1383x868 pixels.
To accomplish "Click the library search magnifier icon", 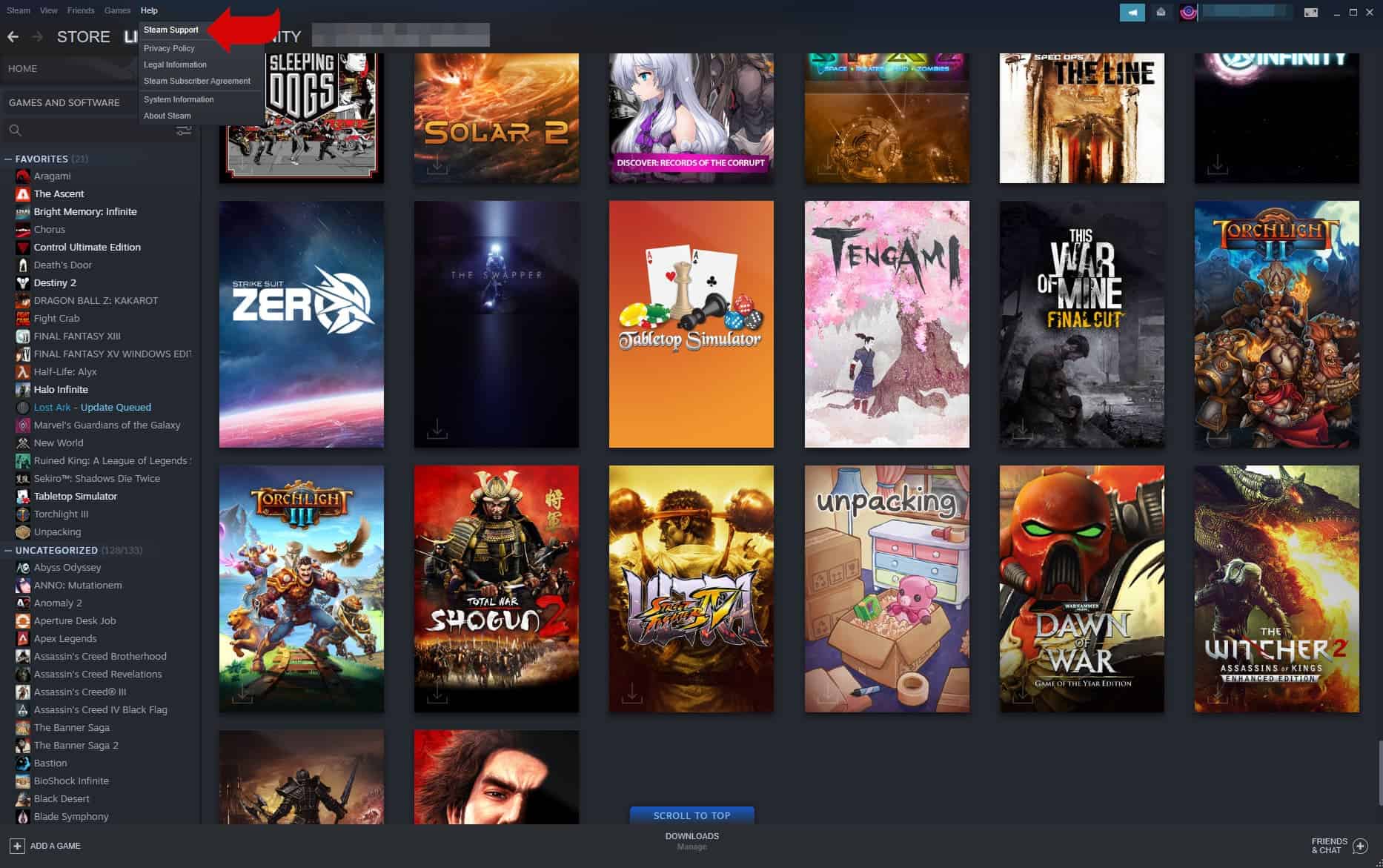I will click(x=15, y=130).
